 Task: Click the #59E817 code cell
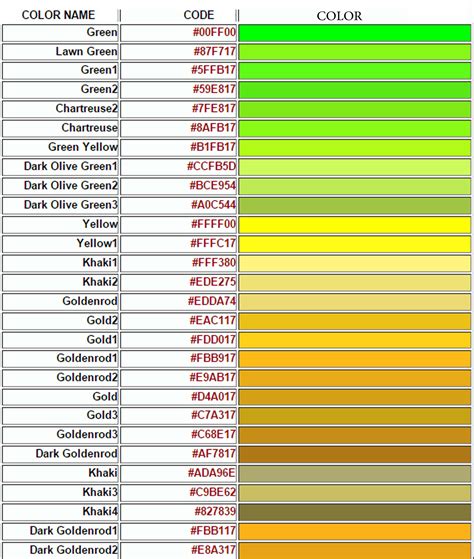179,90
